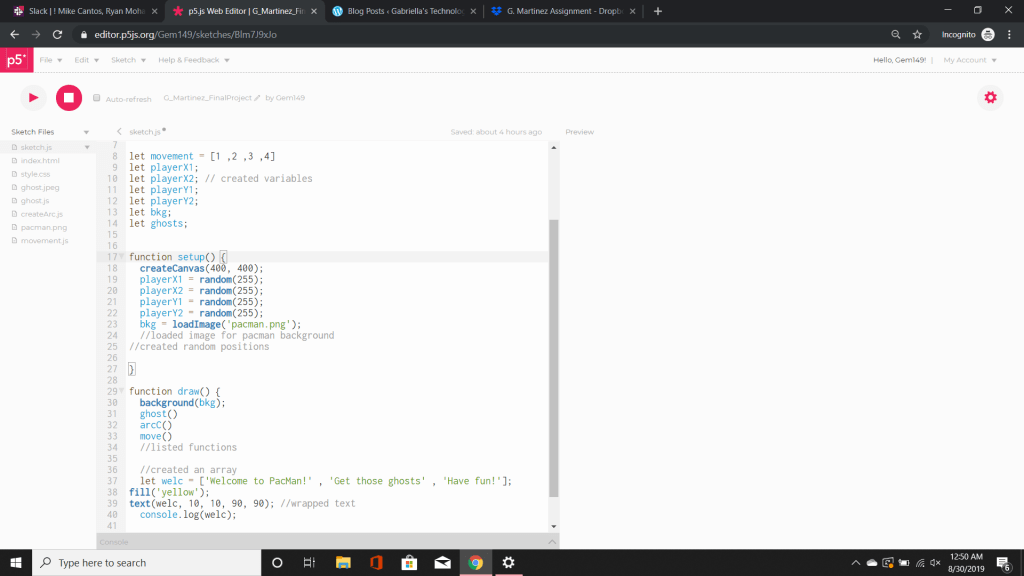Open ghost.js in the file list

[x=35, y=201]
